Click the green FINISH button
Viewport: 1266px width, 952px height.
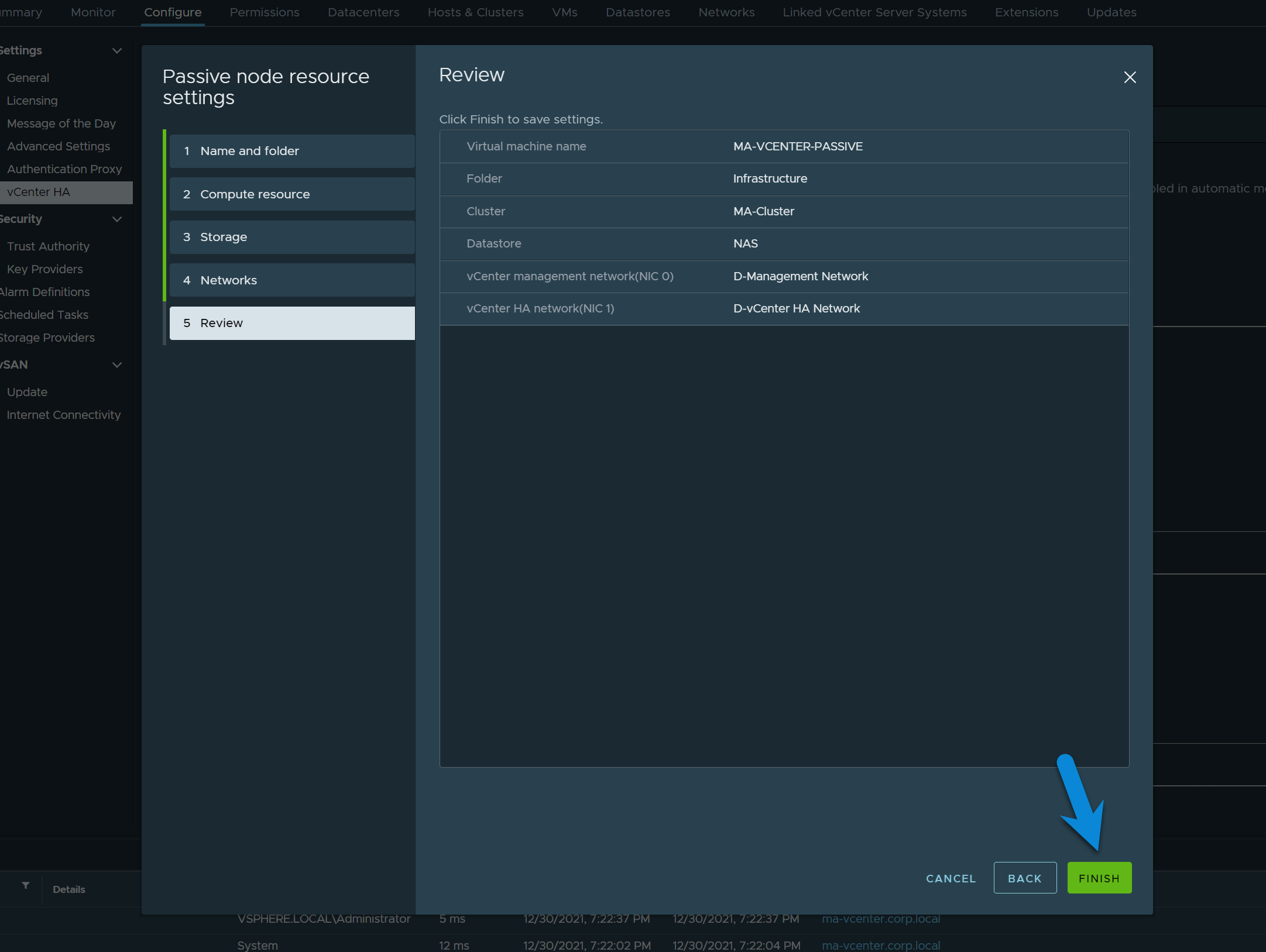pyautogui.click(x=1099, y=878)
